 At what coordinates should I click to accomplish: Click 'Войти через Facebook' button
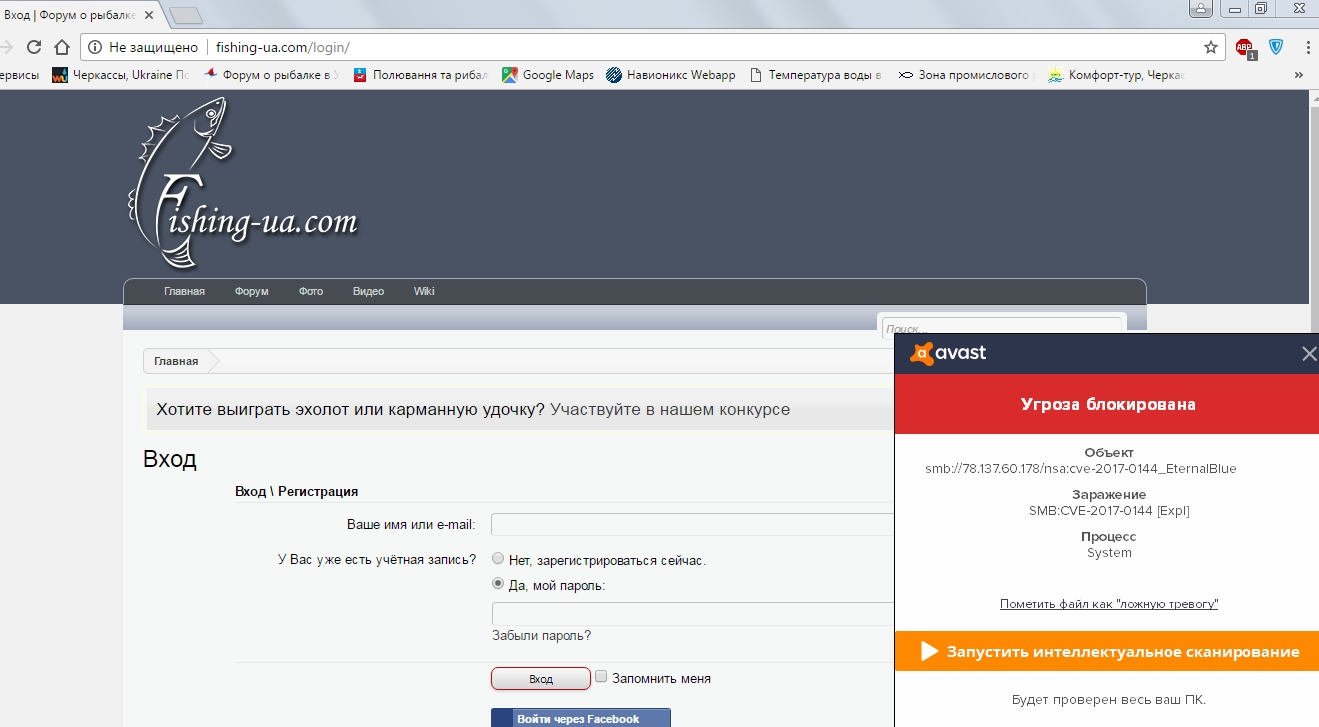(580, 718)
